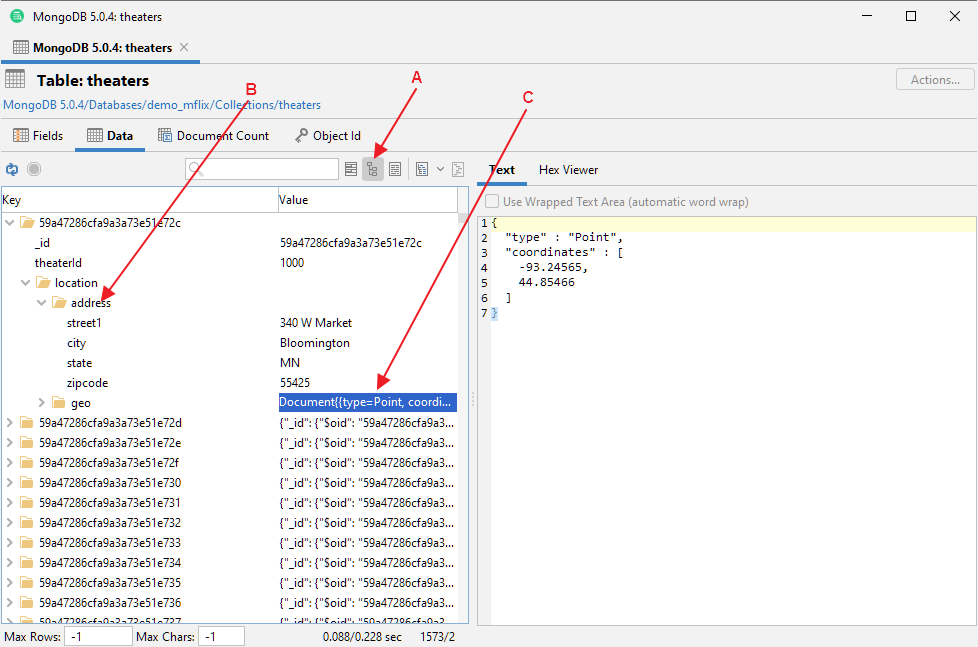The image size is (978, 647).
Task: Edit the Max Rows input field
Action: pyautogui.click(x=97, y=636)
